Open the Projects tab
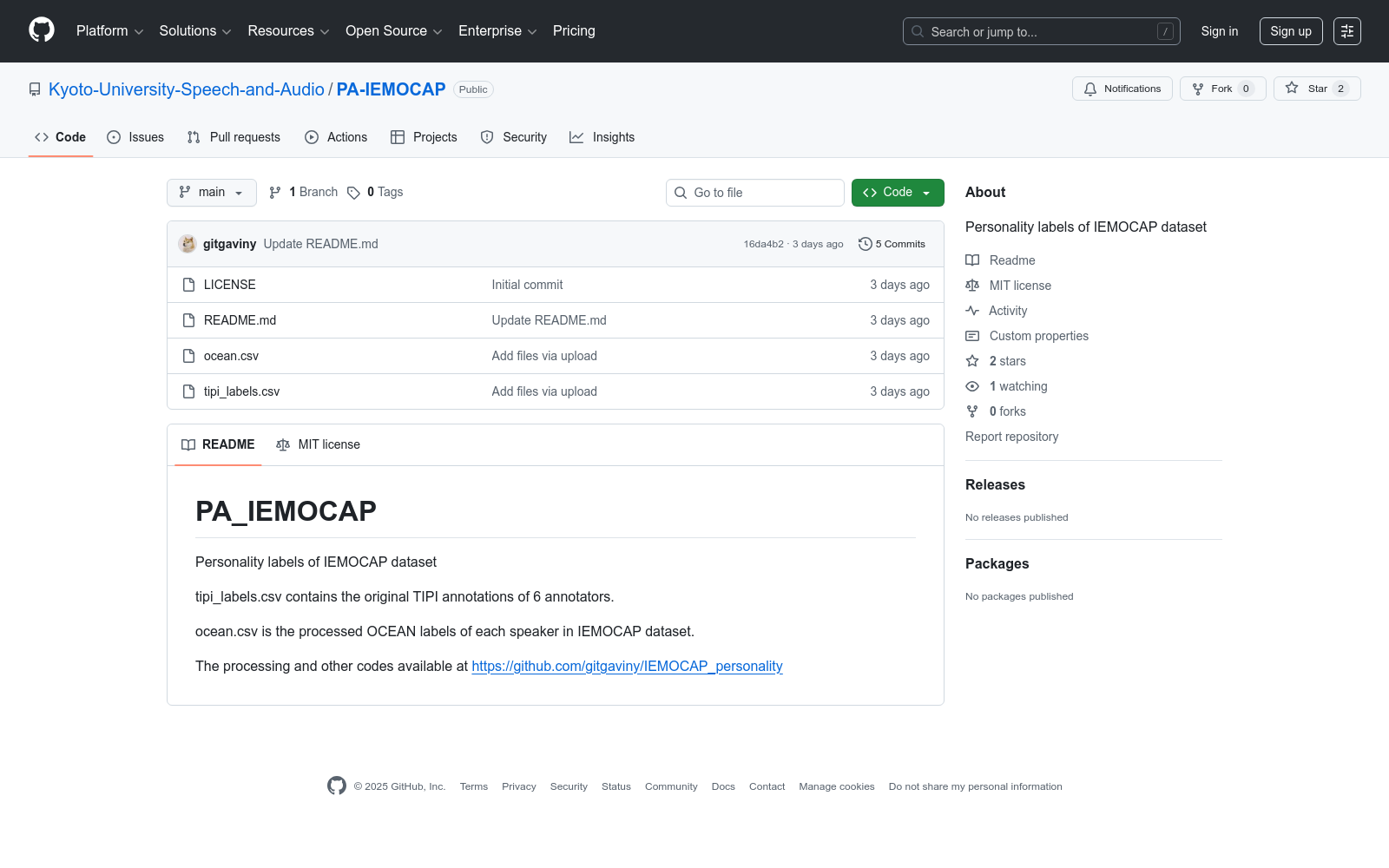 (x=424, y=137)
